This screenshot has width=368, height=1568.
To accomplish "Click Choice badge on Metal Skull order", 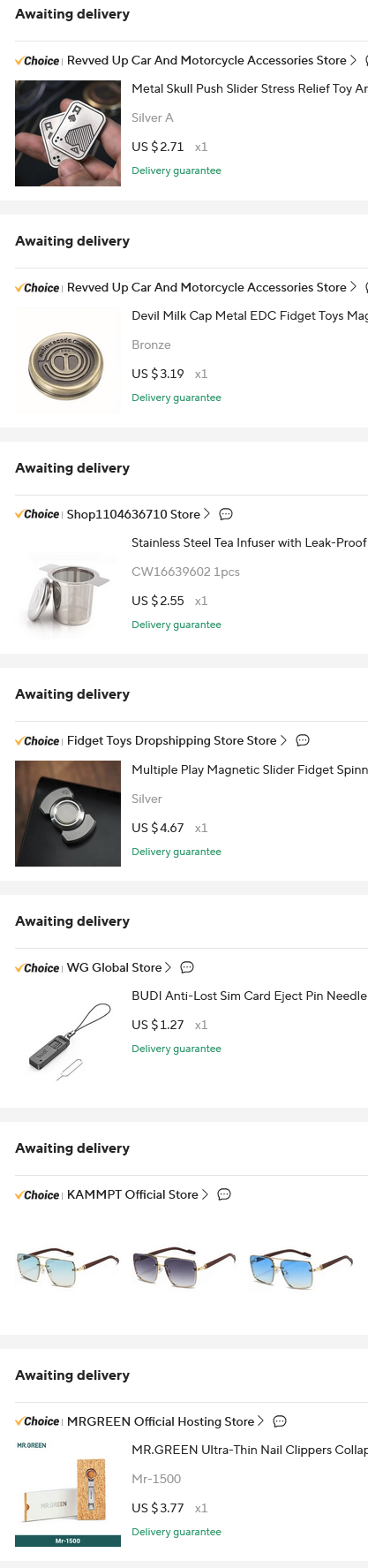I will pos(37,61).
